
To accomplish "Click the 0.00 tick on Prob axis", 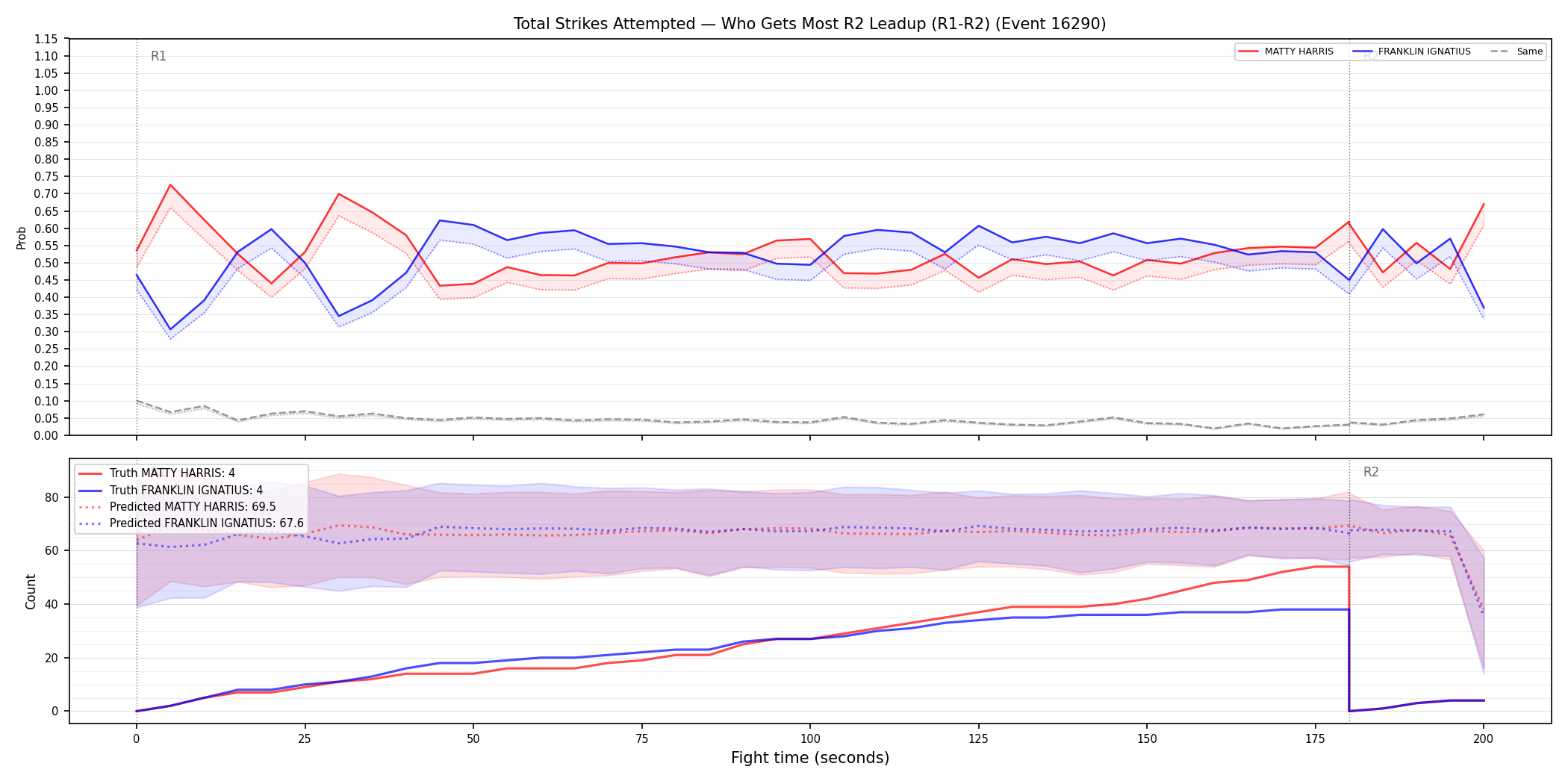I will (46, 435).
